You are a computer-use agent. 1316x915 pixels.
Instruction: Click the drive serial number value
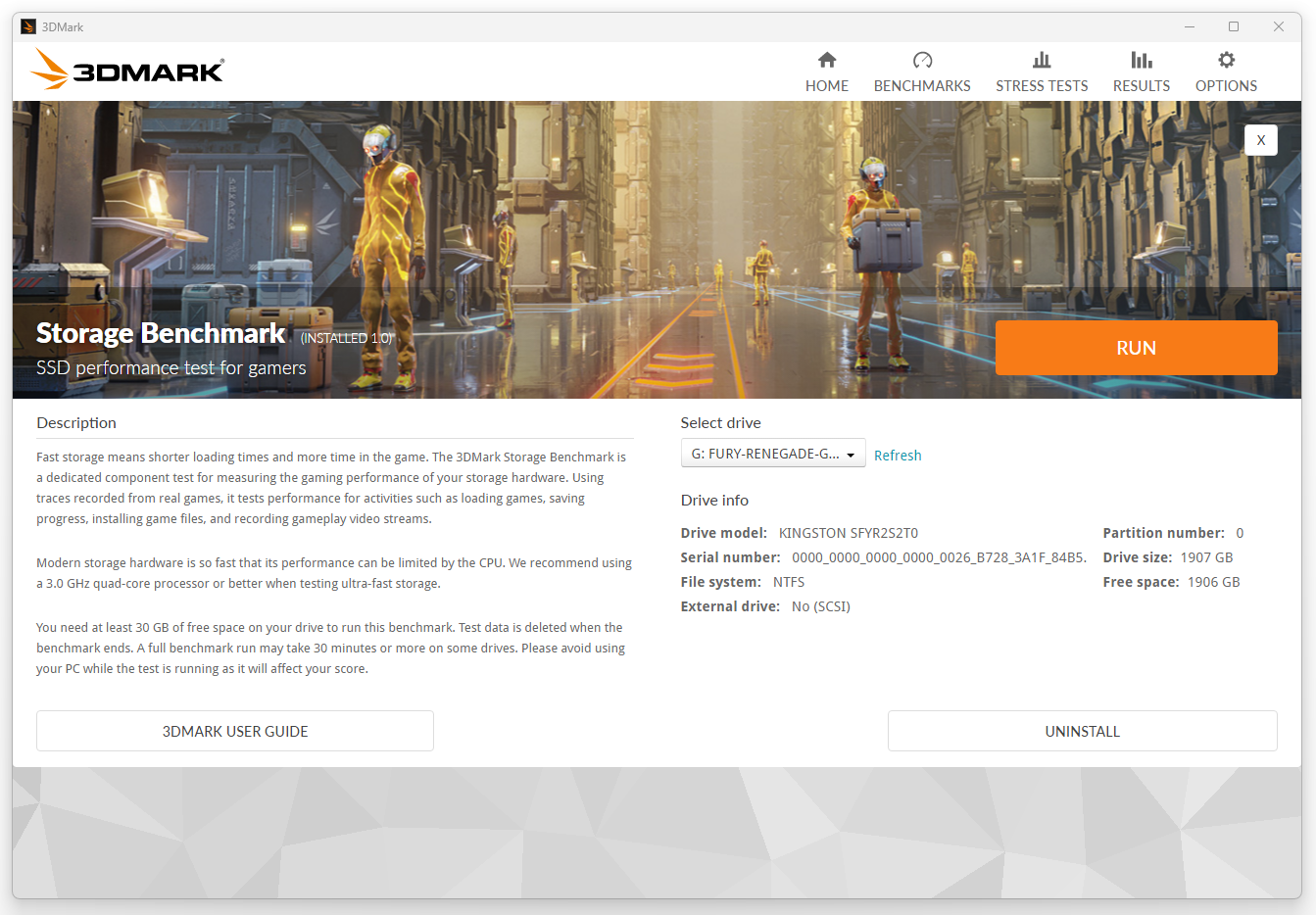tap(938, 557)
